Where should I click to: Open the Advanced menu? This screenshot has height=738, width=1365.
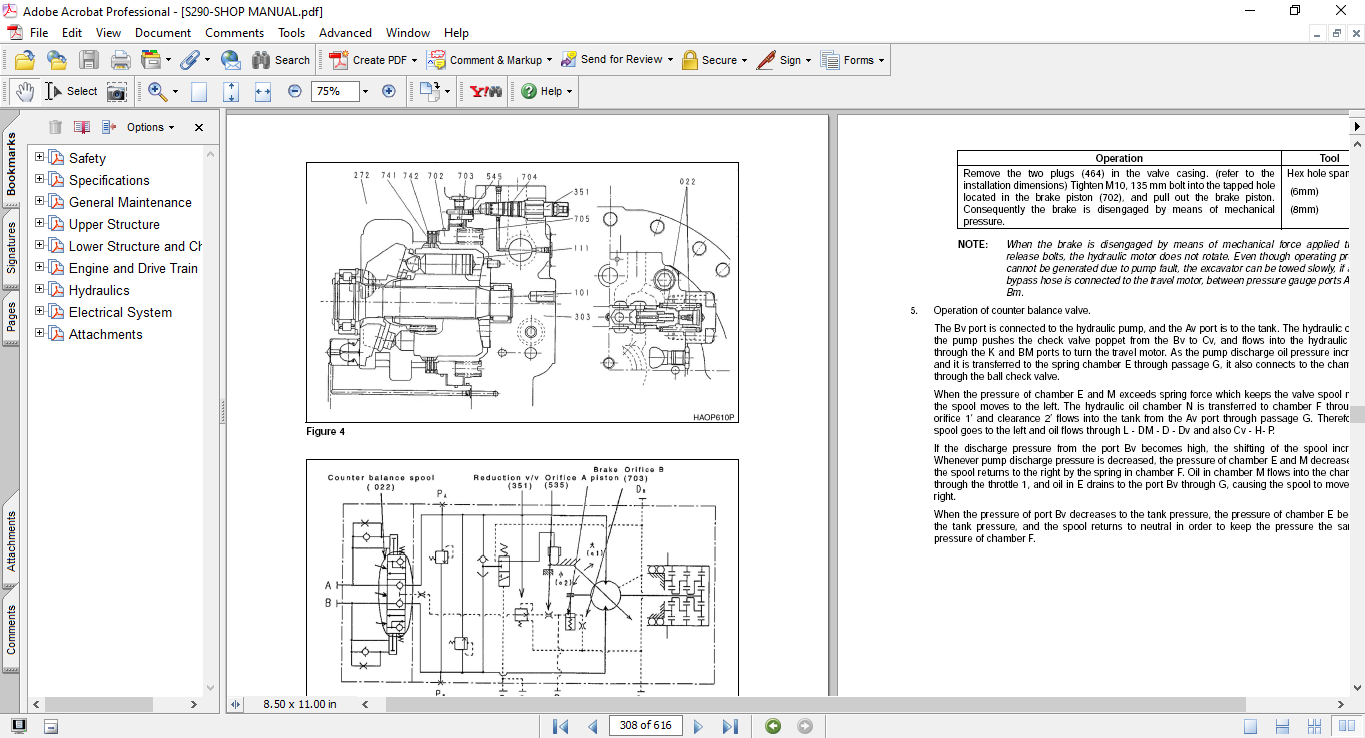(x=345, y=33)
